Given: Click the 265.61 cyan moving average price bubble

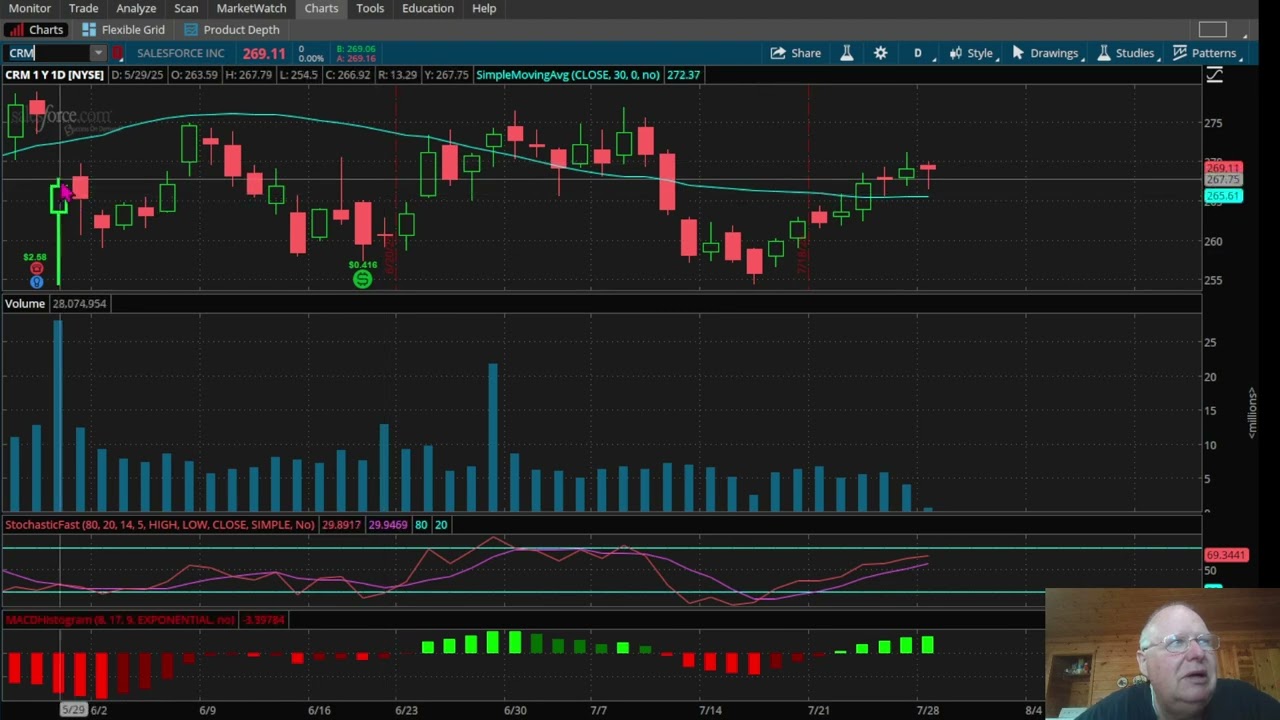Looking at the screenshot, I should click(1223, 196).
